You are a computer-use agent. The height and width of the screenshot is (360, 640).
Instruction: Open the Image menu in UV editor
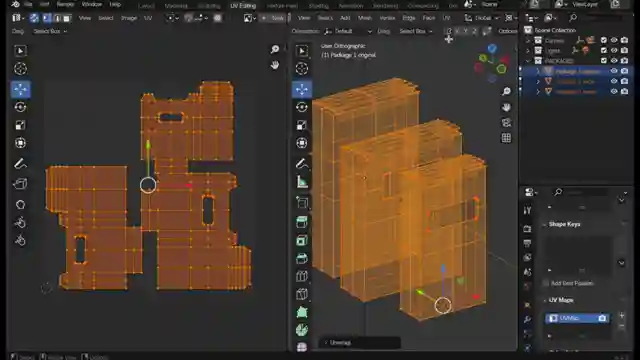click(x=129, y=18)
